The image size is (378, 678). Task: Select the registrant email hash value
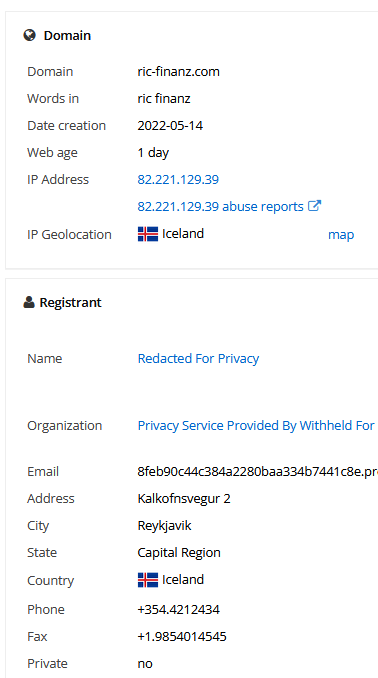point(257,472)
